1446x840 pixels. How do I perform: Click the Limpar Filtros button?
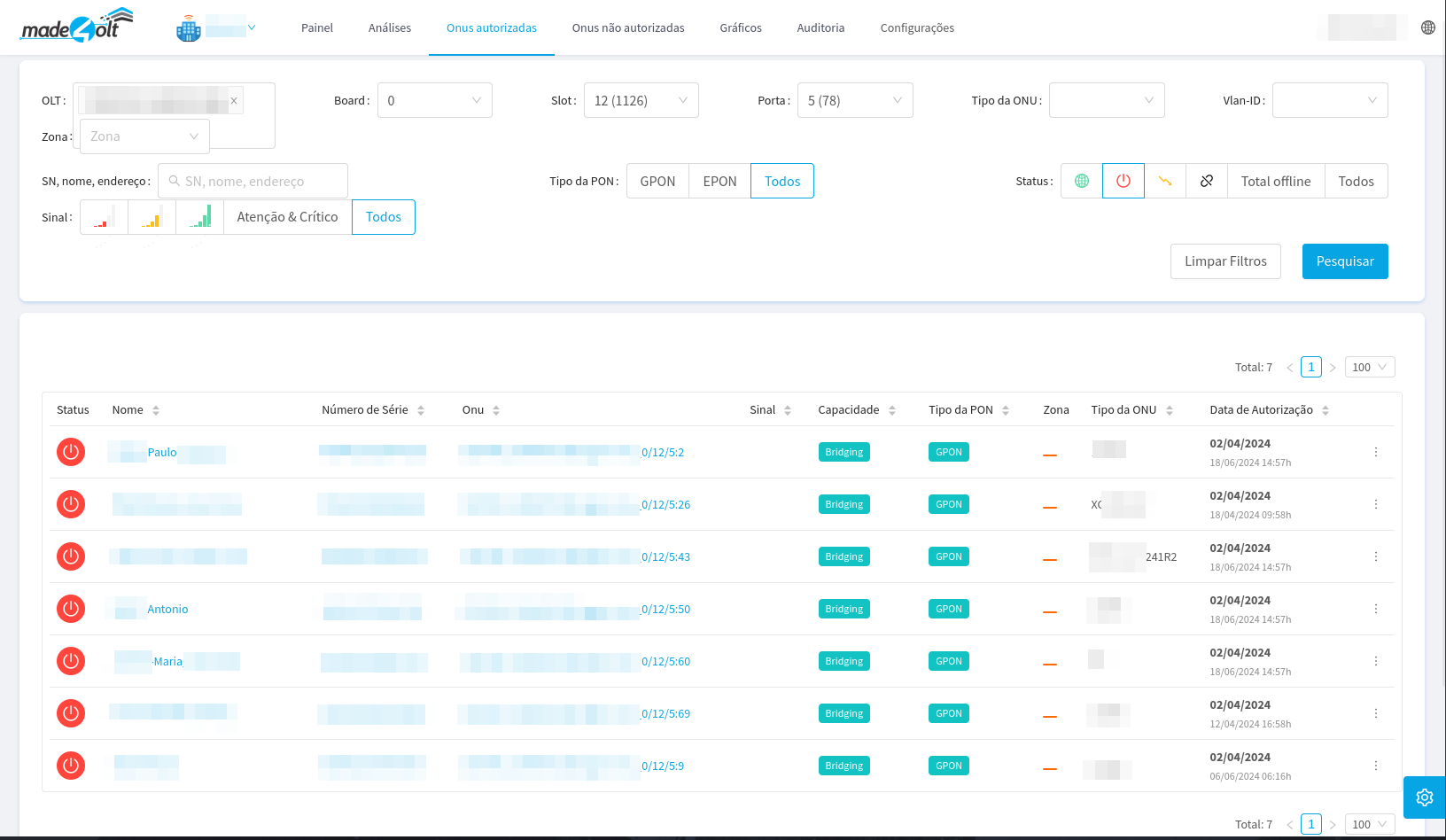click(x=1225, y=261)
